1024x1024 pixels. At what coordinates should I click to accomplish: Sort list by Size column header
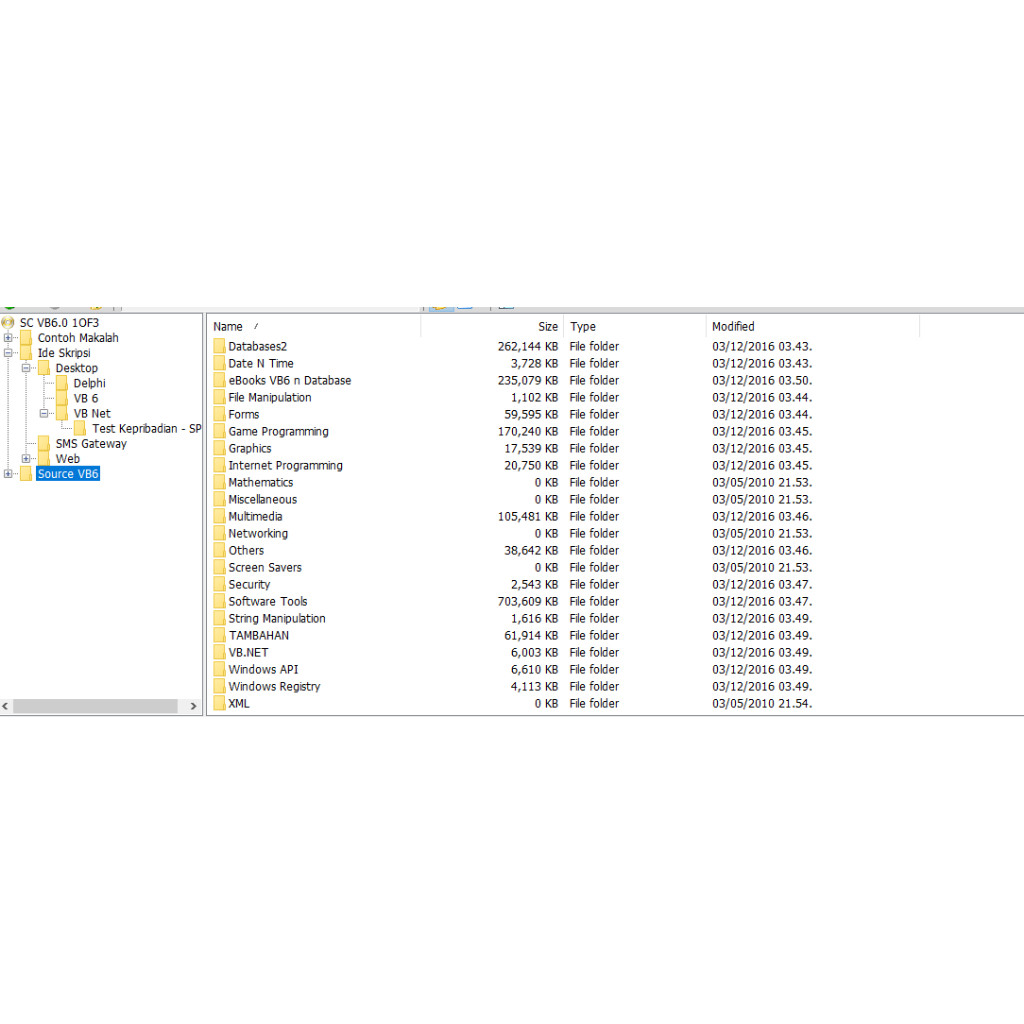(492, 327)
